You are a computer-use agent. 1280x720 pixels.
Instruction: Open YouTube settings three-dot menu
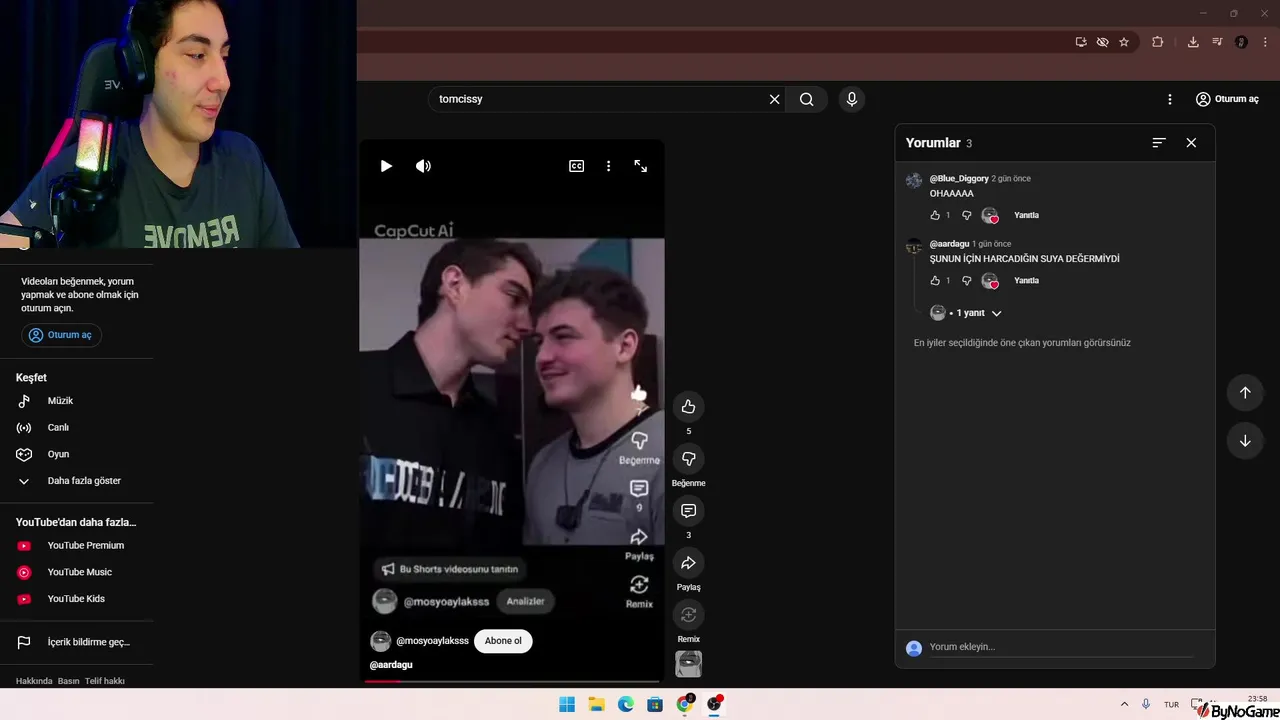coord(1169,99)
